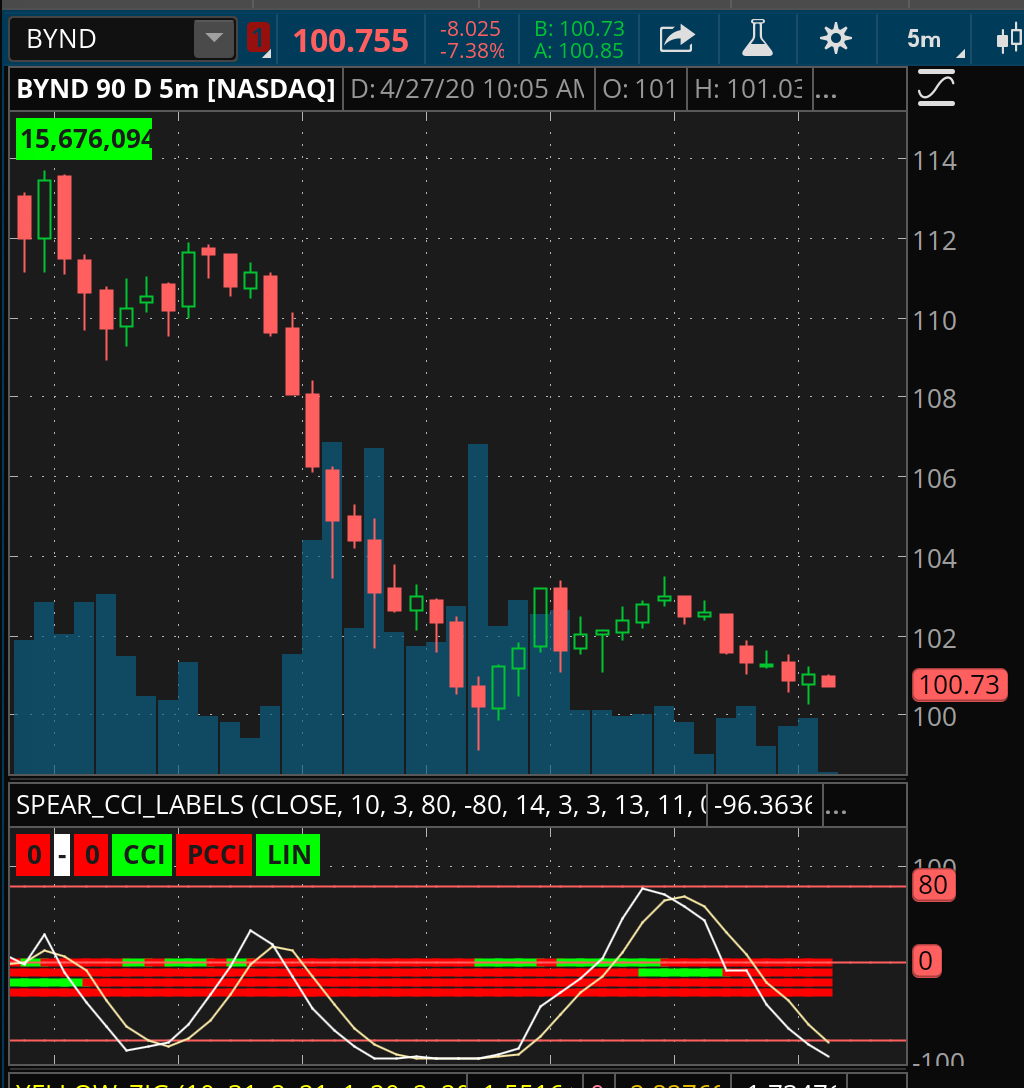1024x1088 pixels.
Task: Click the 100.73 price bubble on axis
Action: click(x=959, y=685)
